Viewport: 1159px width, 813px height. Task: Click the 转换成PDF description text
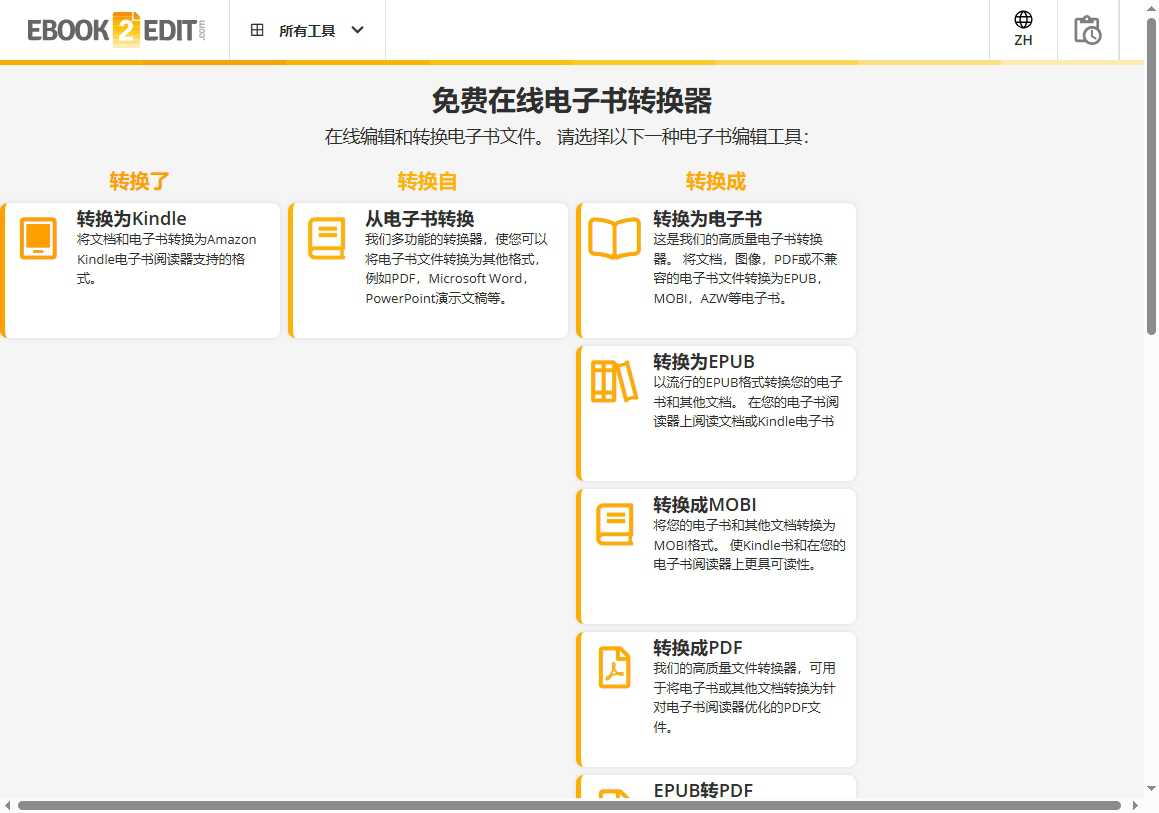(x=744, y=698)
